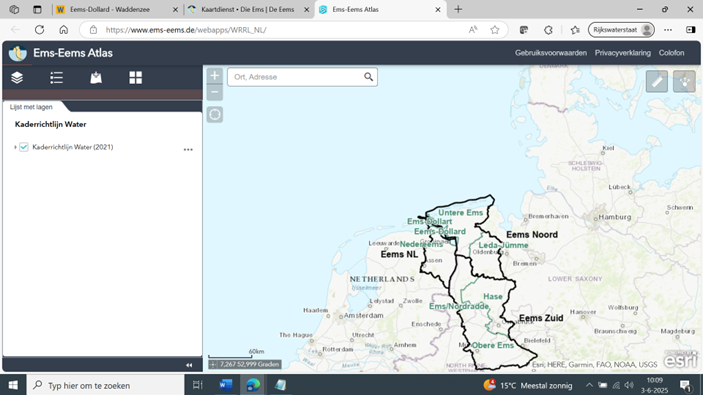Zoom in with the plus button
This screenshot has height=395, width=703.
(x=215, y=75)
